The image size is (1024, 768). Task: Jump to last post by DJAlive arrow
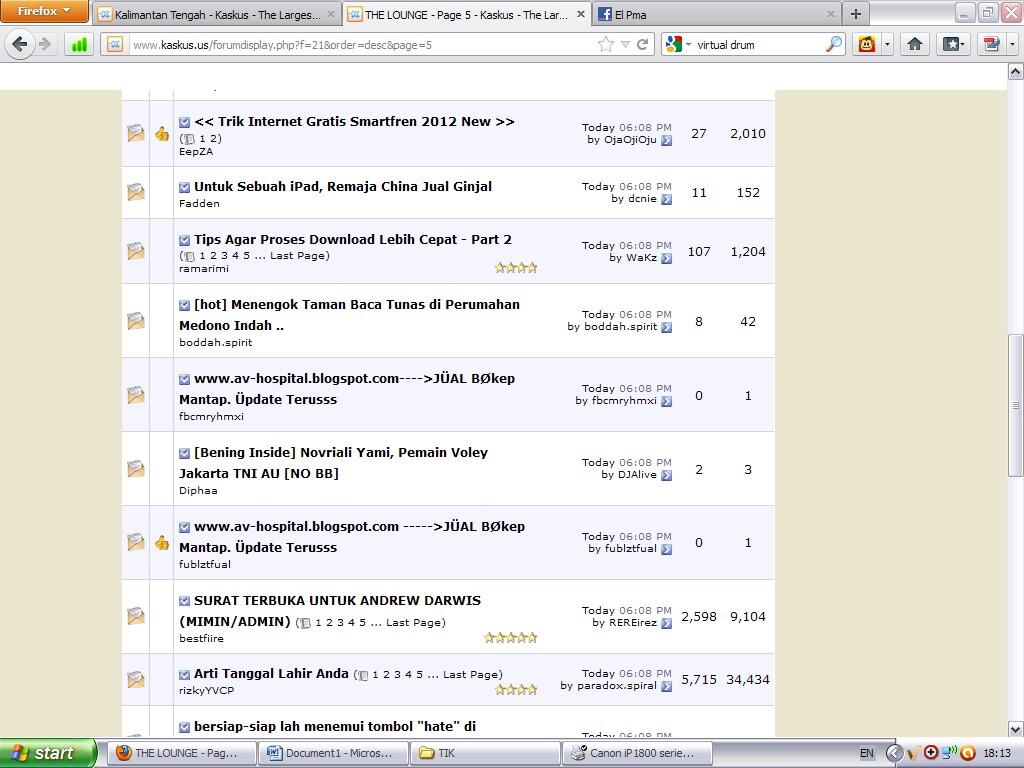666,475
